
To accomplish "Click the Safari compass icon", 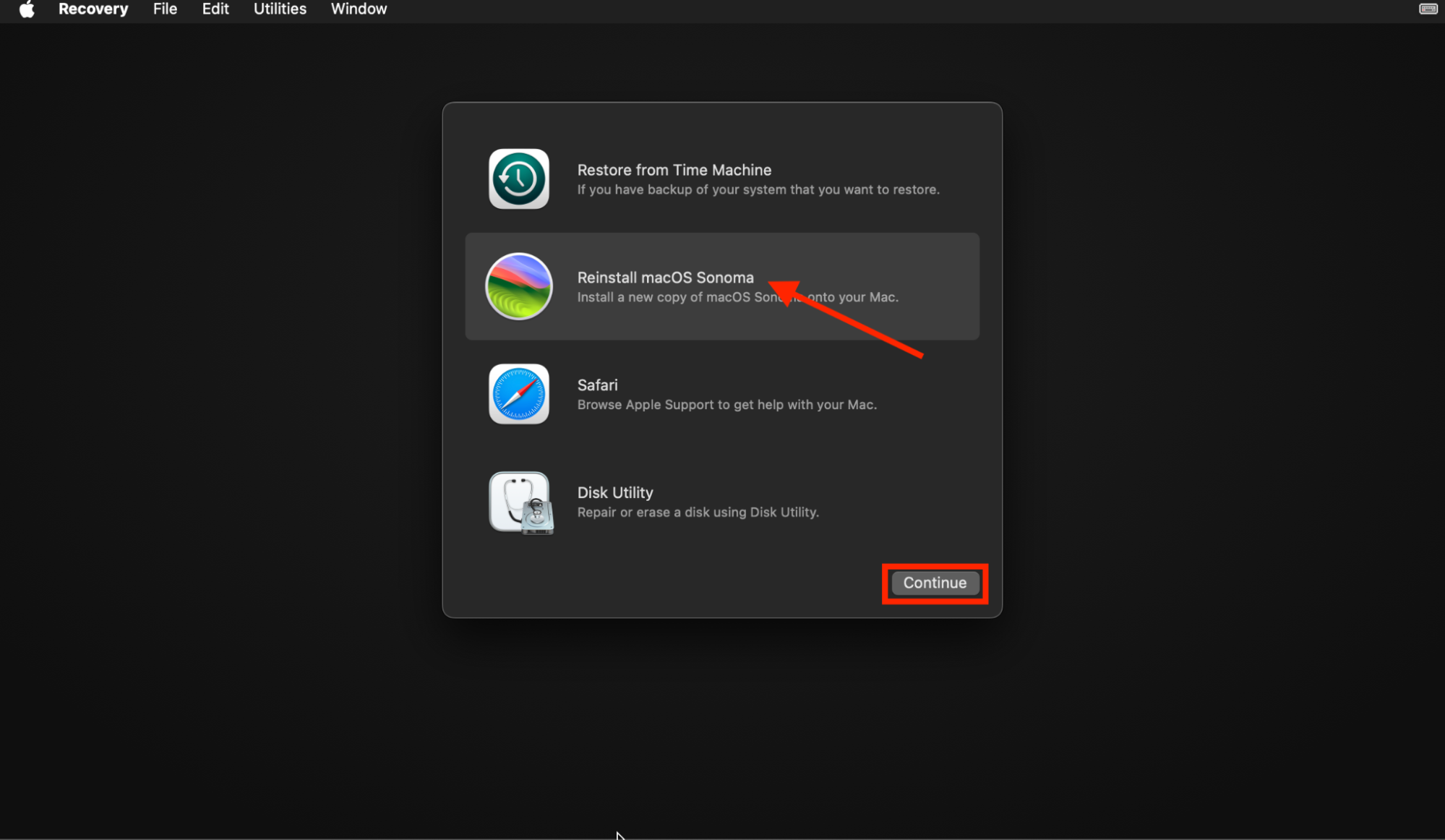I will [519, 394].
